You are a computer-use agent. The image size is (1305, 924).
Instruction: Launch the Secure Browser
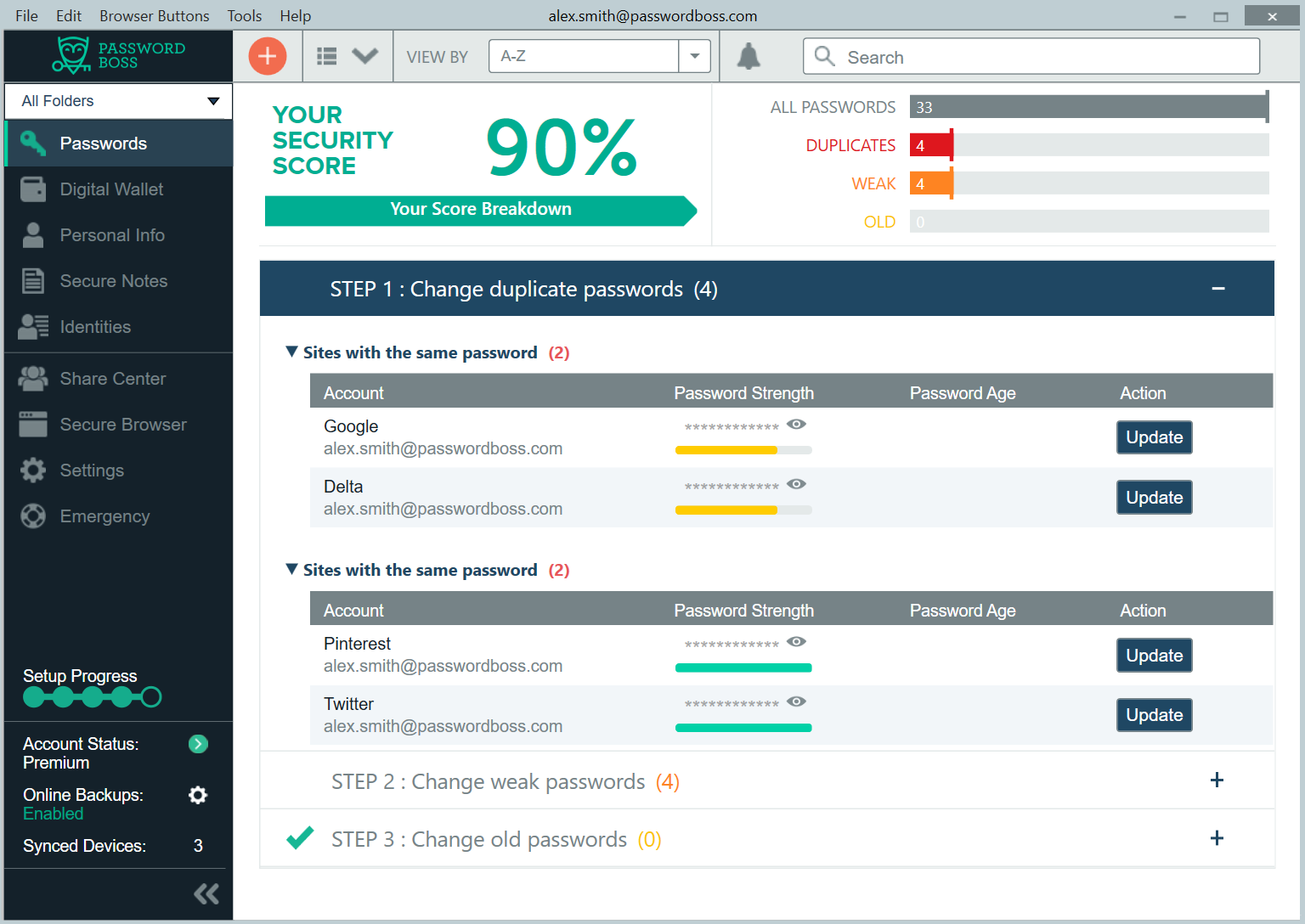119,425
